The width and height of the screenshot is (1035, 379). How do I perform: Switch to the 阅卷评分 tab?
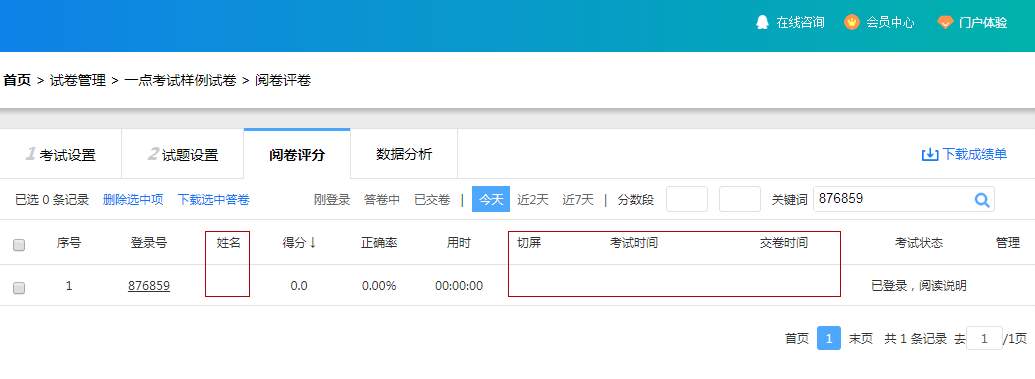click(297, 155)
